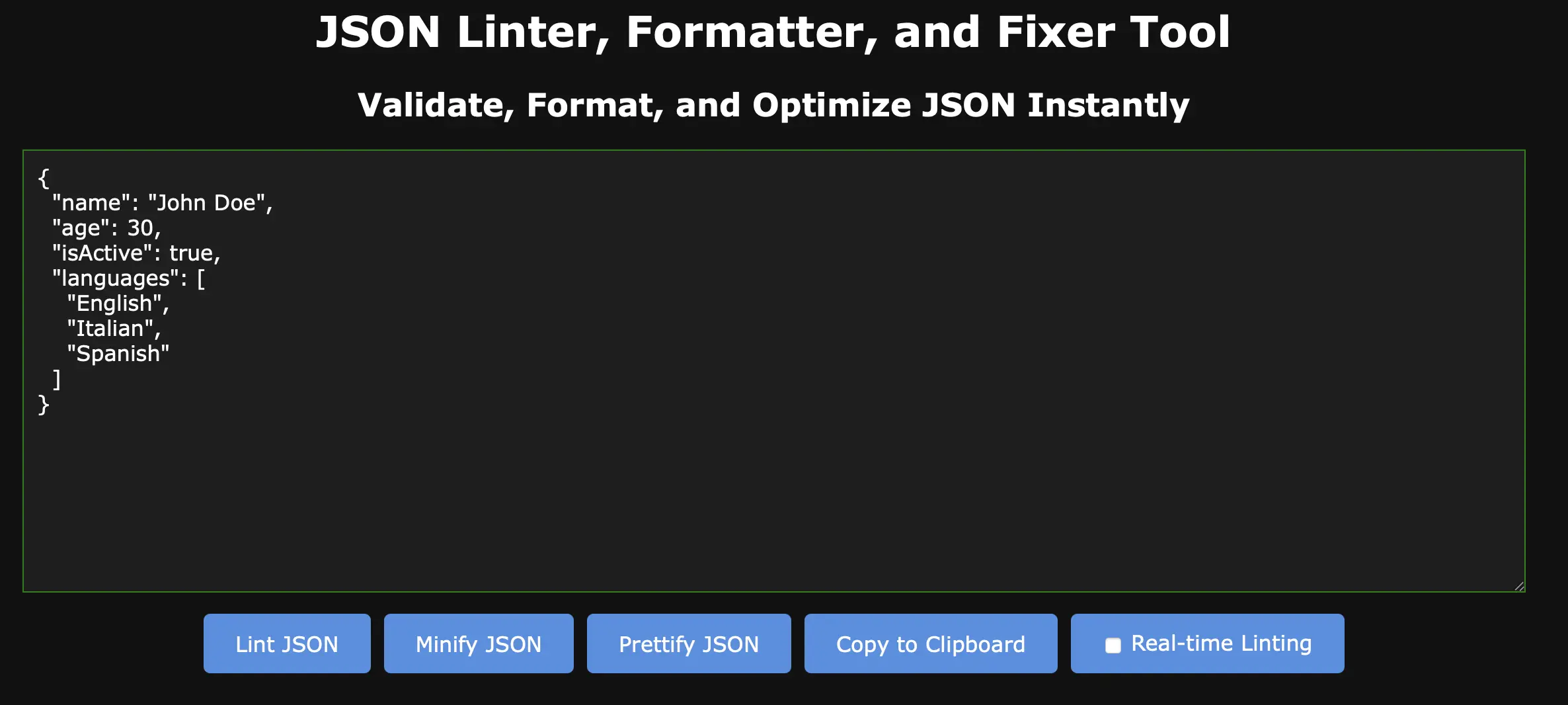This screenshot has width=1568, height=705.
Task: Place cursor on the "Italian" entry
Action: pyautogui.click(x=110, y=329)
